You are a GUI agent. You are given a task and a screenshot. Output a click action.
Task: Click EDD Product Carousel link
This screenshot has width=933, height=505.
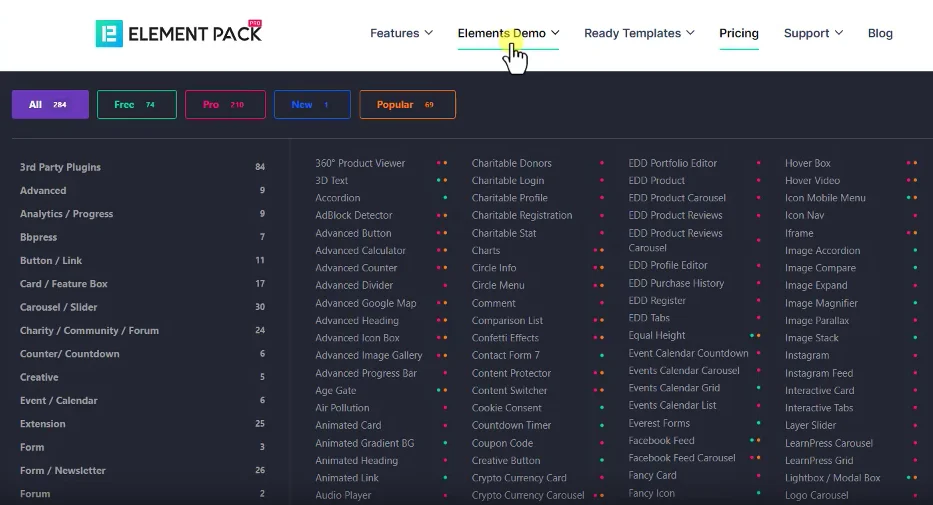pyautogui.click(x=677, y=197)
